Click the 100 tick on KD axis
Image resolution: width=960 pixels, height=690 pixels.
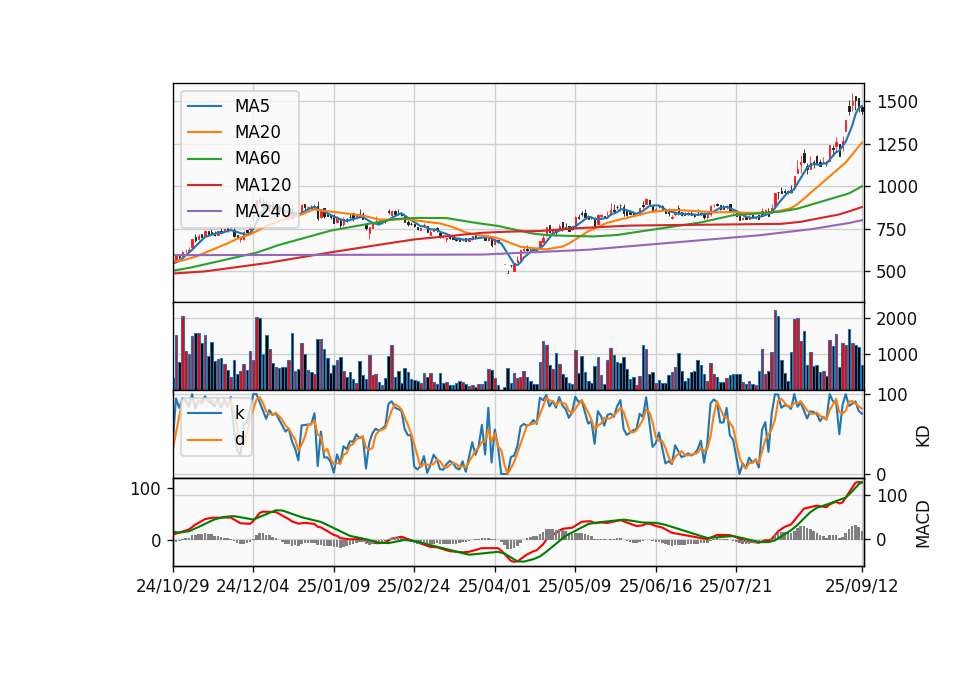pos(892,396)
